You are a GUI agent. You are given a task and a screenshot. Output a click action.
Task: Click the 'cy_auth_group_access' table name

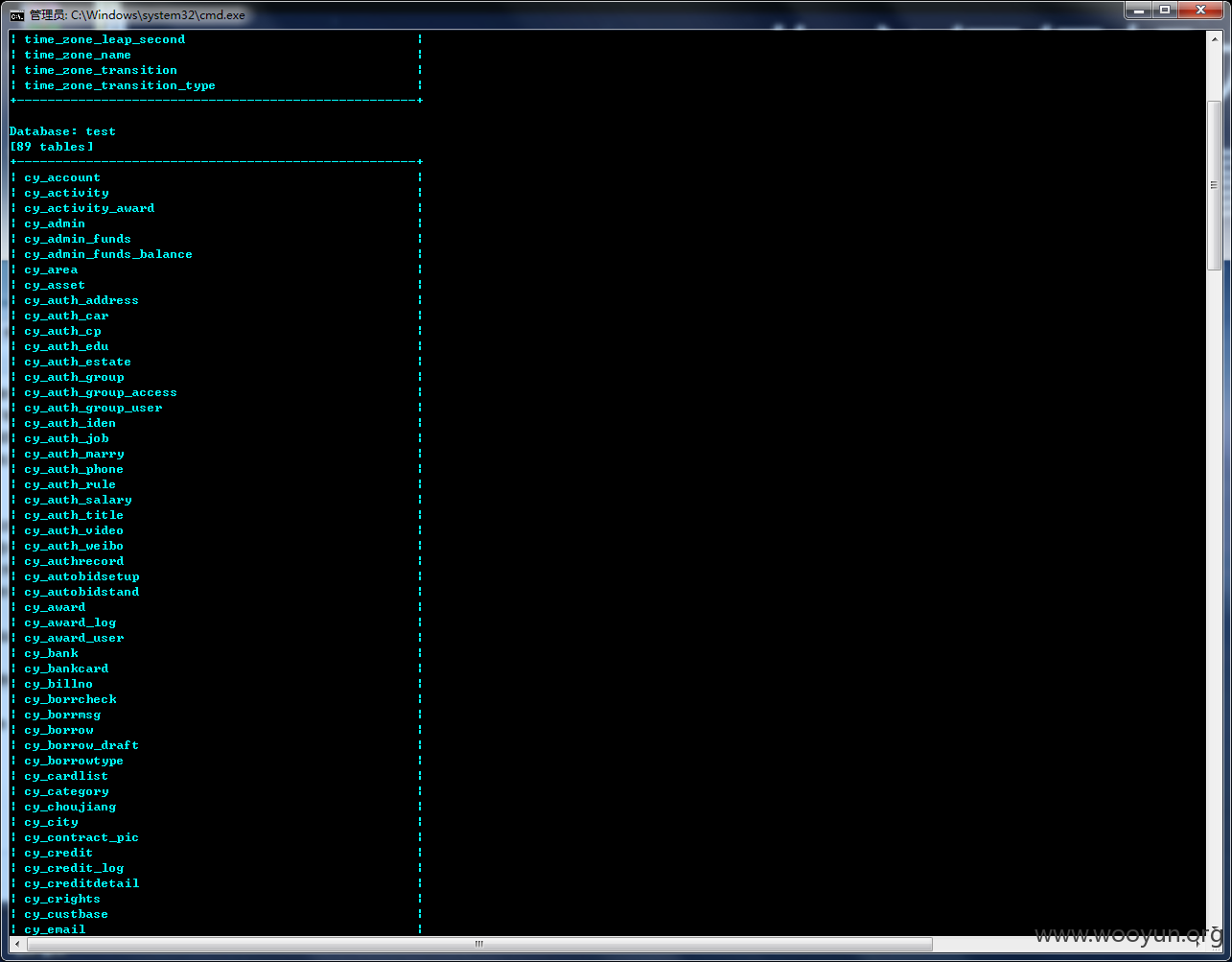pos(101,392)
